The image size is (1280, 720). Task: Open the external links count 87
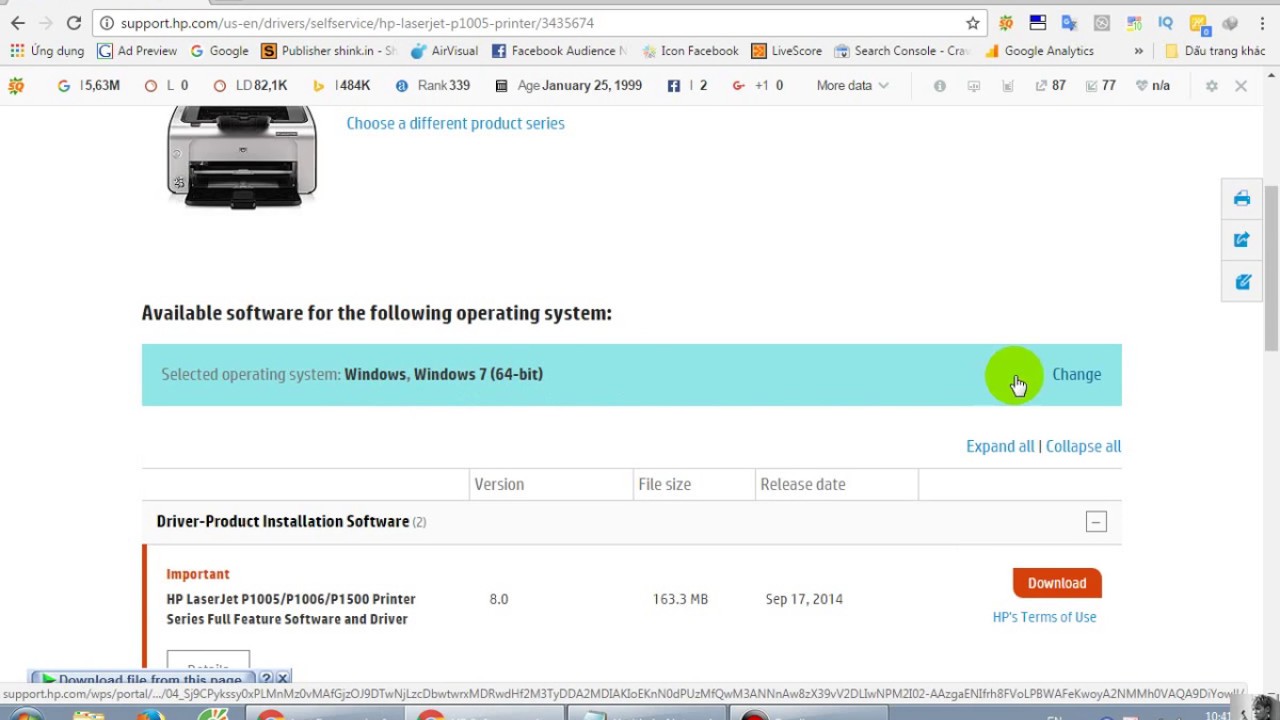tap(1050, 86)
